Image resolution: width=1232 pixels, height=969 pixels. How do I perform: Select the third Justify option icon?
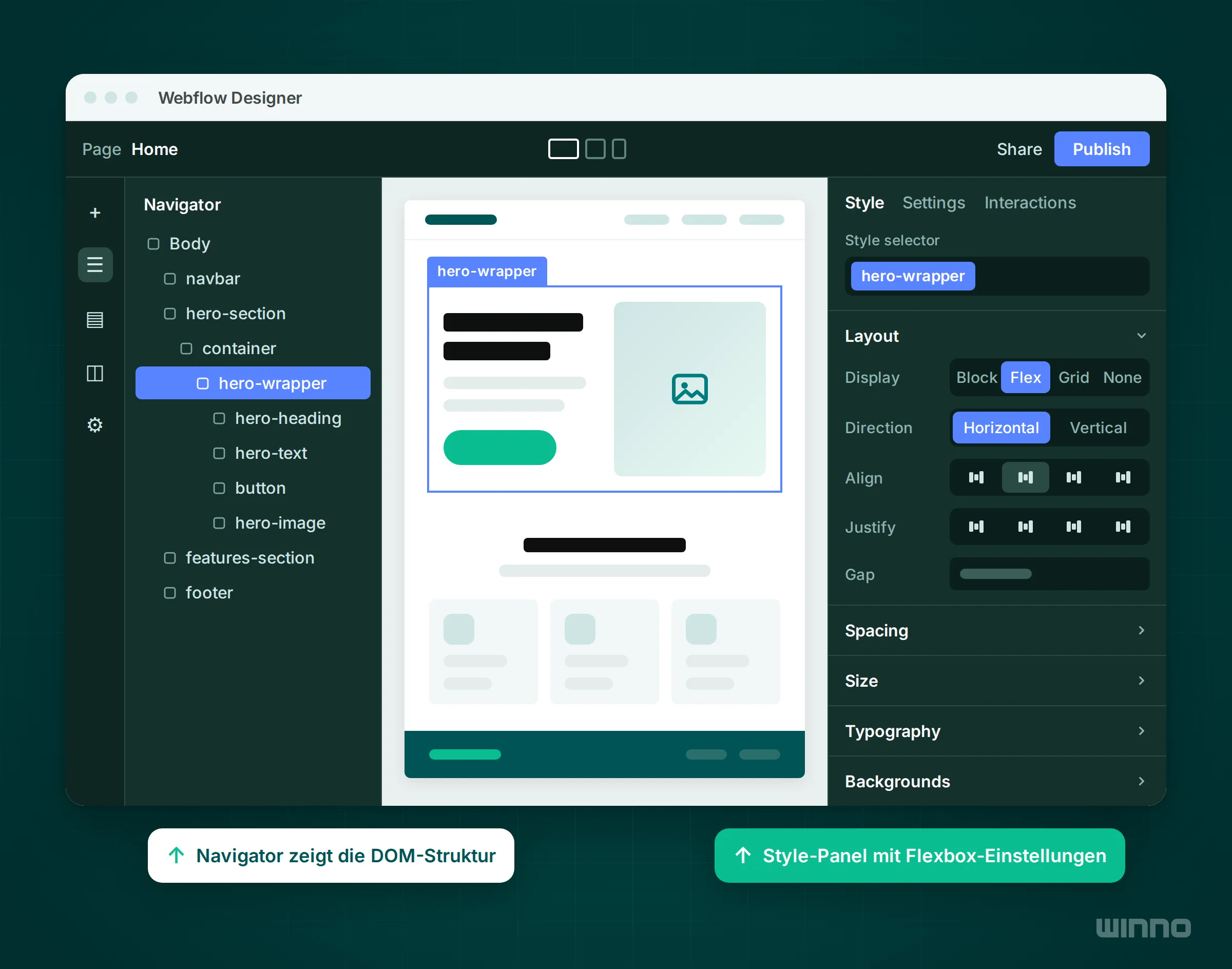coord(1074,527)
